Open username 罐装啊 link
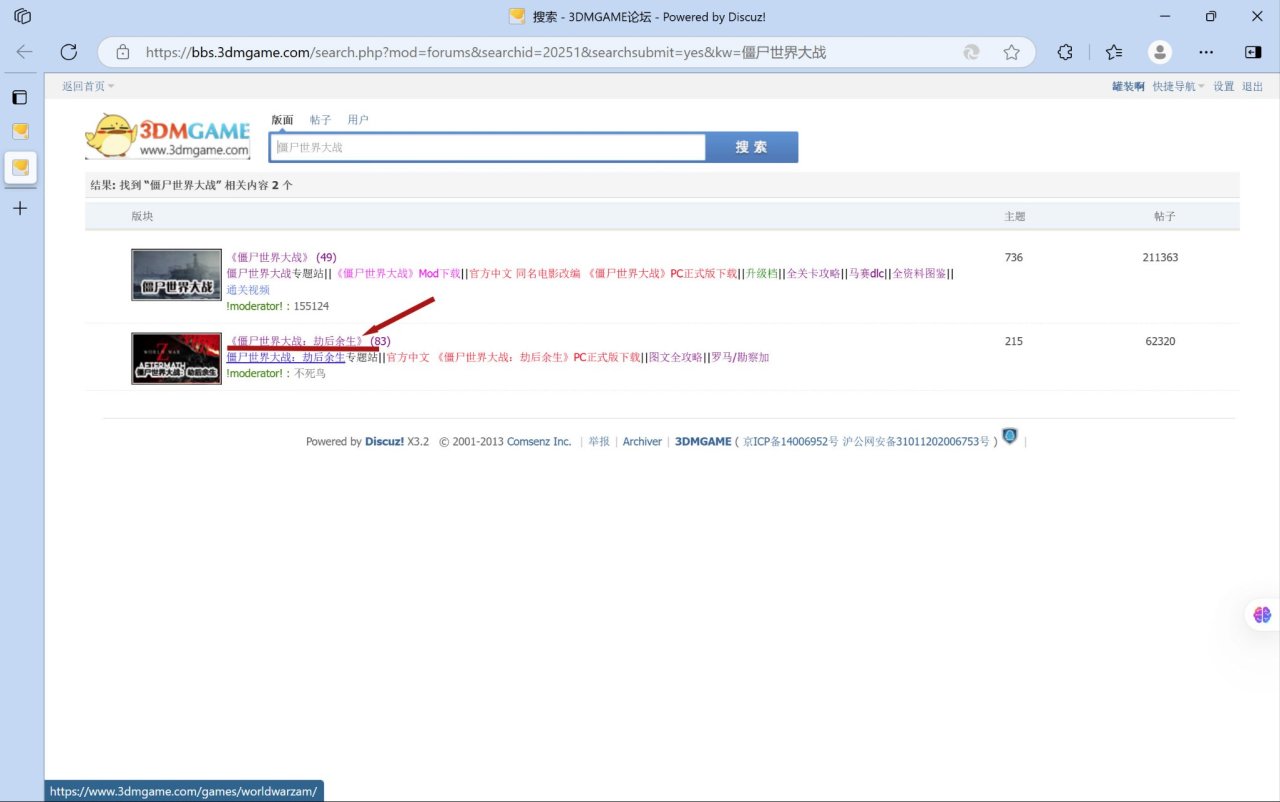The image size is (1280, 802). pos(1128,87)
